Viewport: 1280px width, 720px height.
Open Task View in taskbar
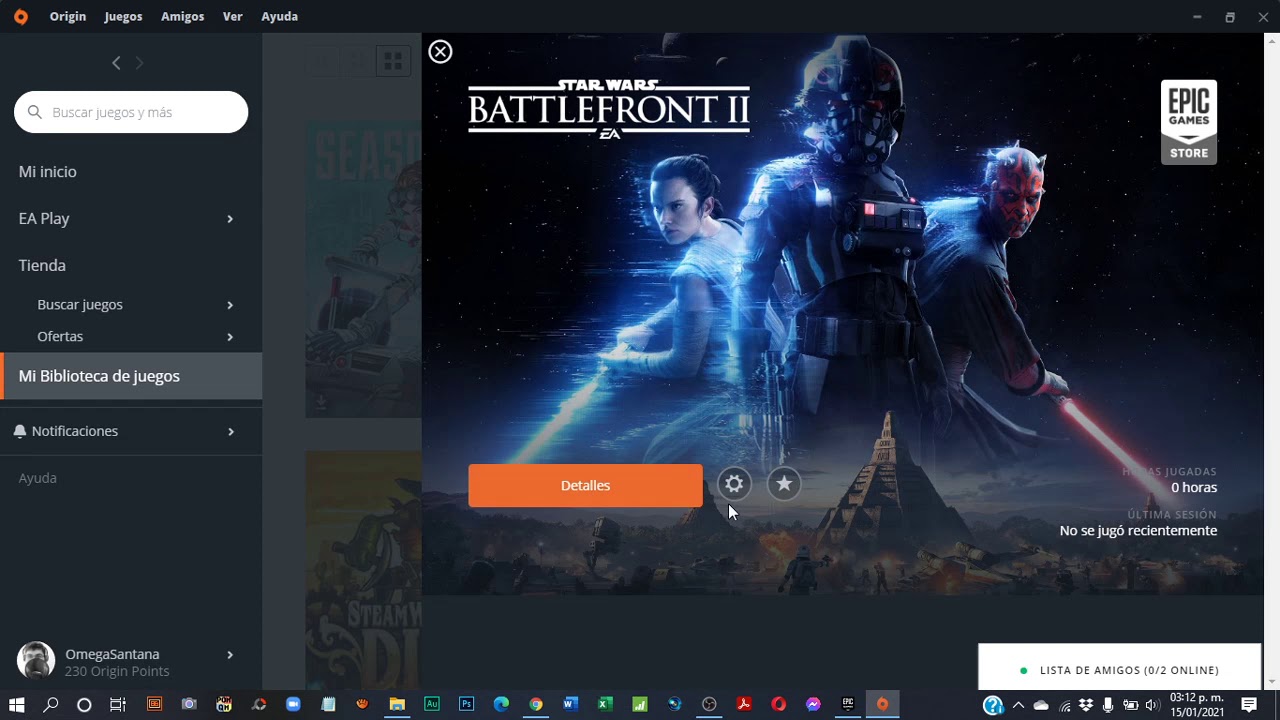(x=118, y=704)
